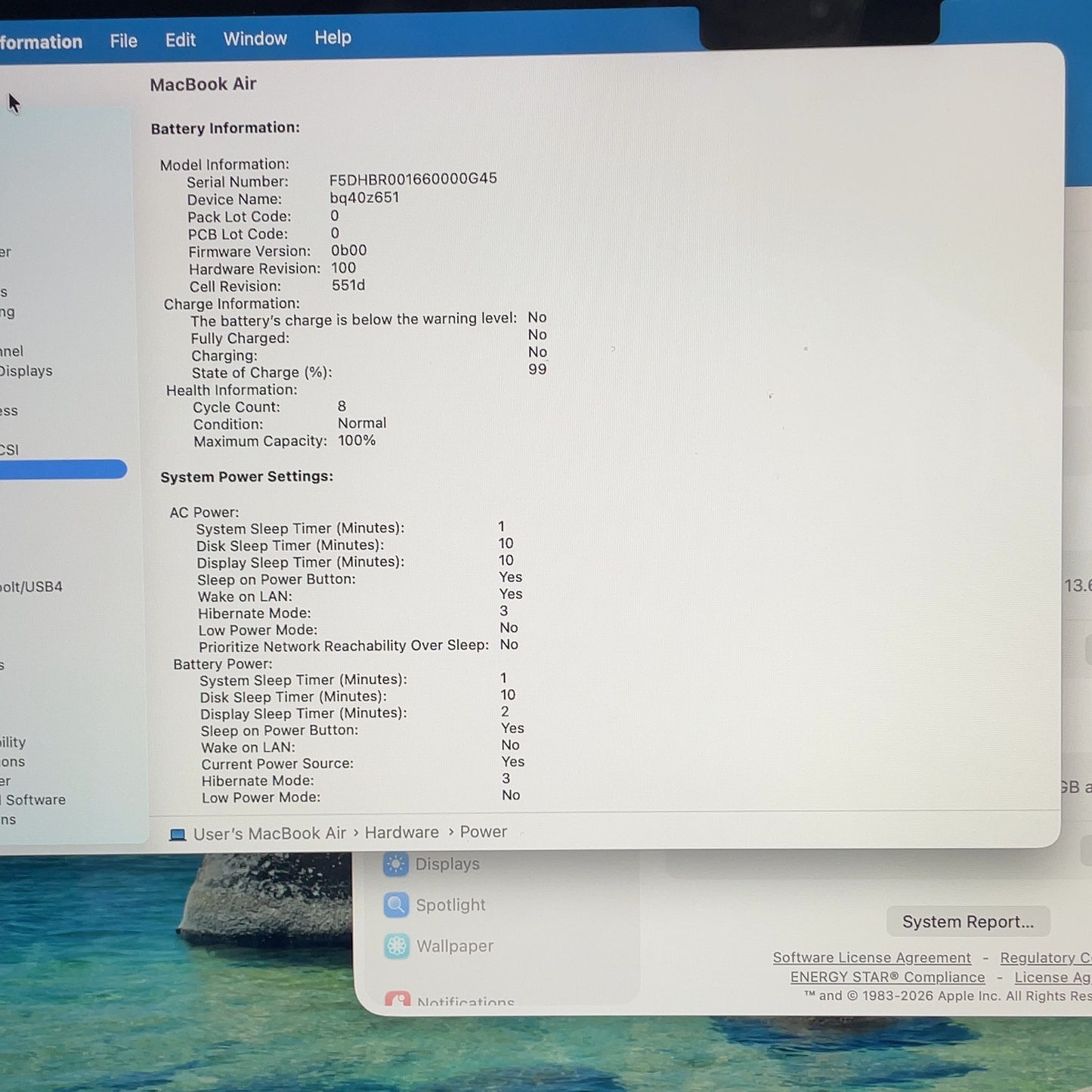Viewport: 1092px width, 1092px height.
Task: Click the Charge Information label
Action: (x=232, y=304)
